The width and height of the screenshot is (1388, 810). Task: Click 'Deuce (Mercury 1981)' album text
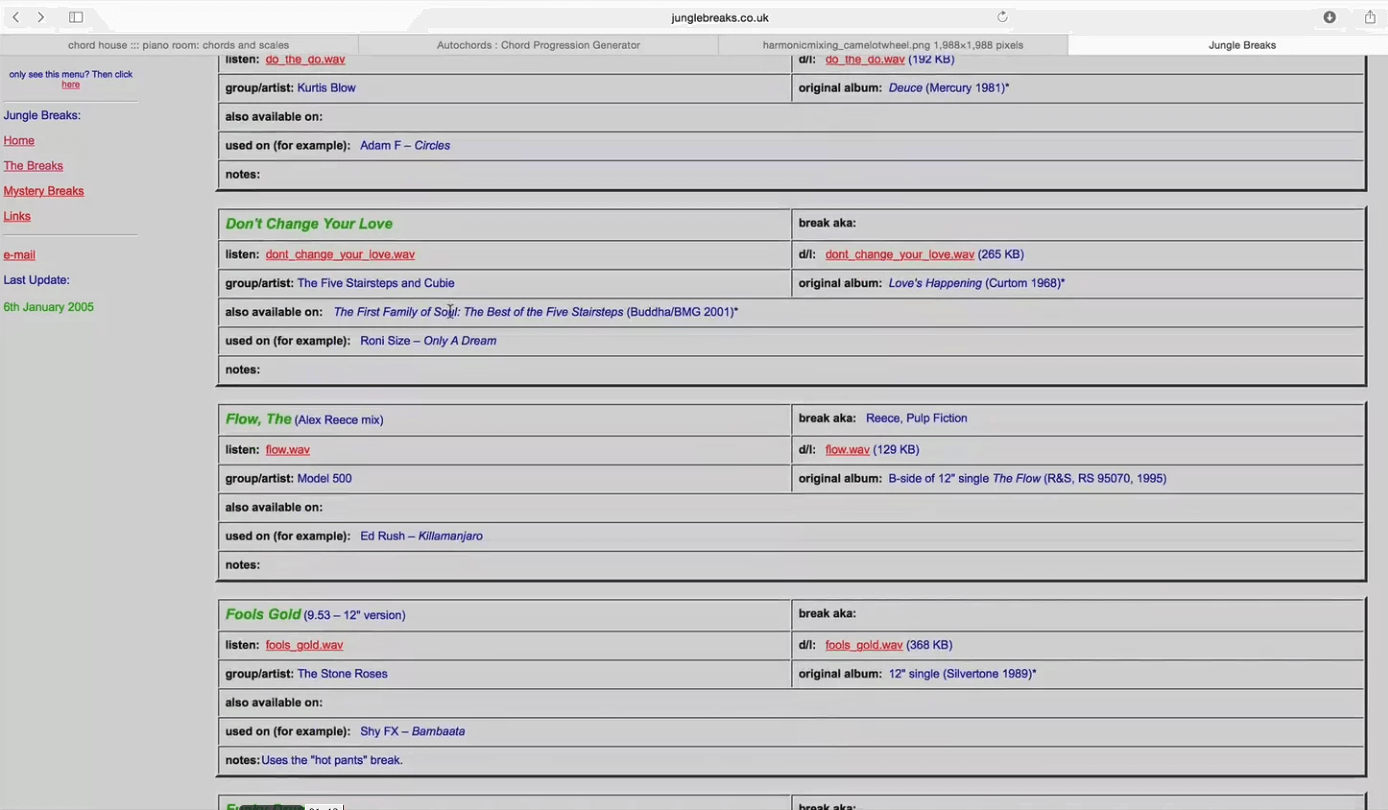[949, 88]
